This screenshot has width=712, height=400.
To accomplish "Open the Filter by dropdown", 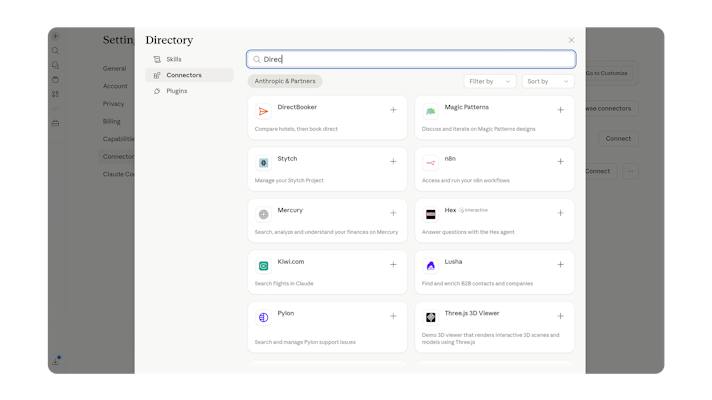I will click(490, 81).
